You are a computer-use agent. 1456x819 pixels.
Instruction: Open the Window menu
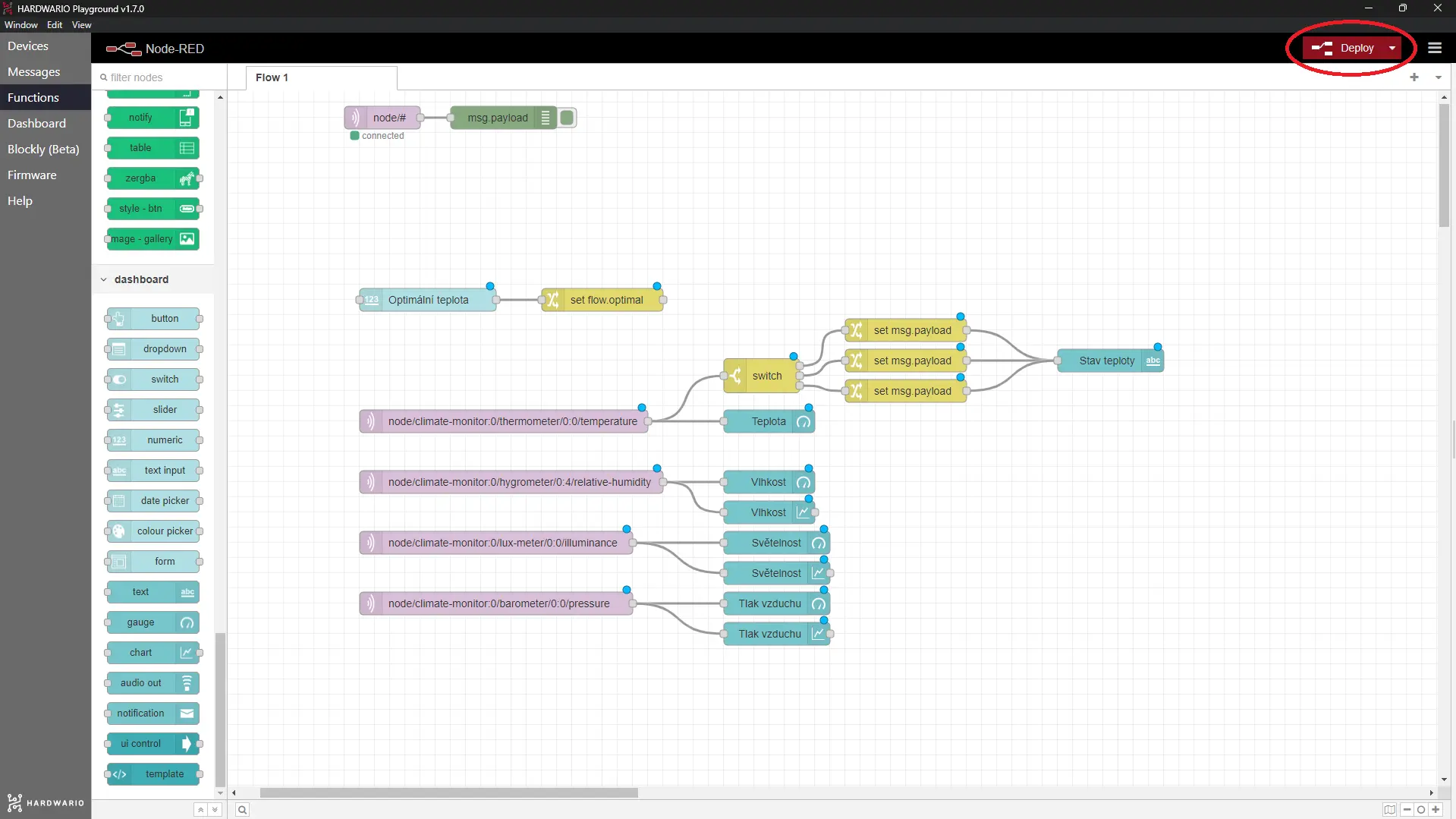coord(20,25)
